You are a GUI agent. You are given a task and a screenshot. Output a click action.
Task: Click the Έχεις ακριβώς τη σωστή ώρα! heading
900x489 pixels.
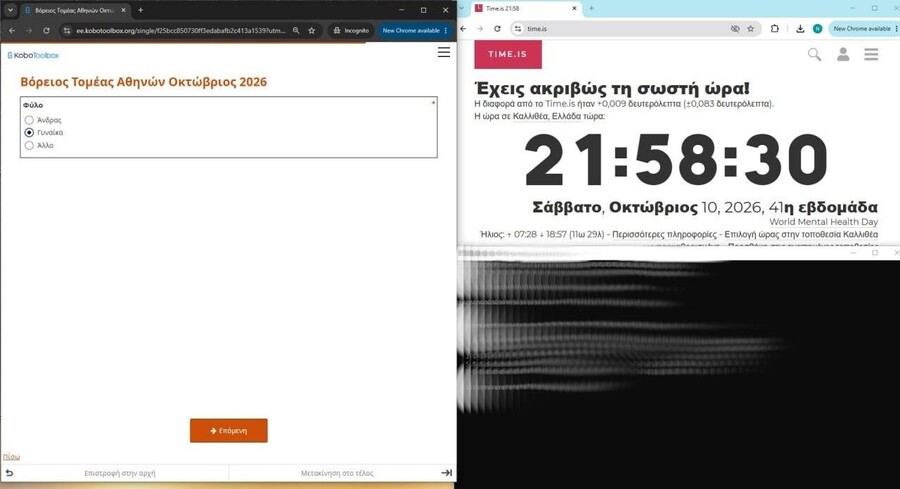click(x=612, y=88)
